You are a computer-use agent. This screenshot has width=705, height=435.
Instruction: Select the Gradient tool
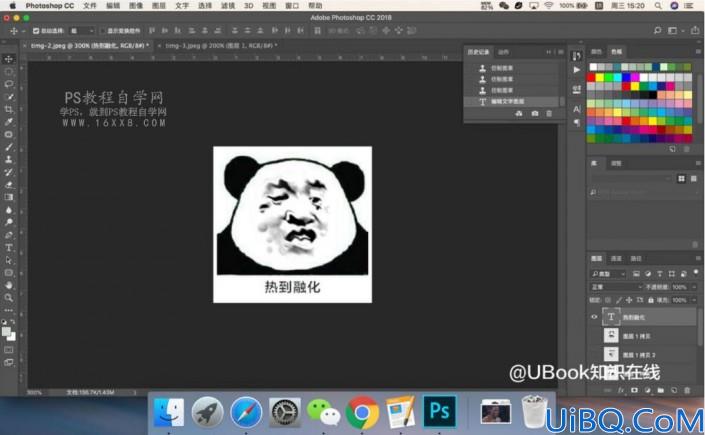point(9,197)
